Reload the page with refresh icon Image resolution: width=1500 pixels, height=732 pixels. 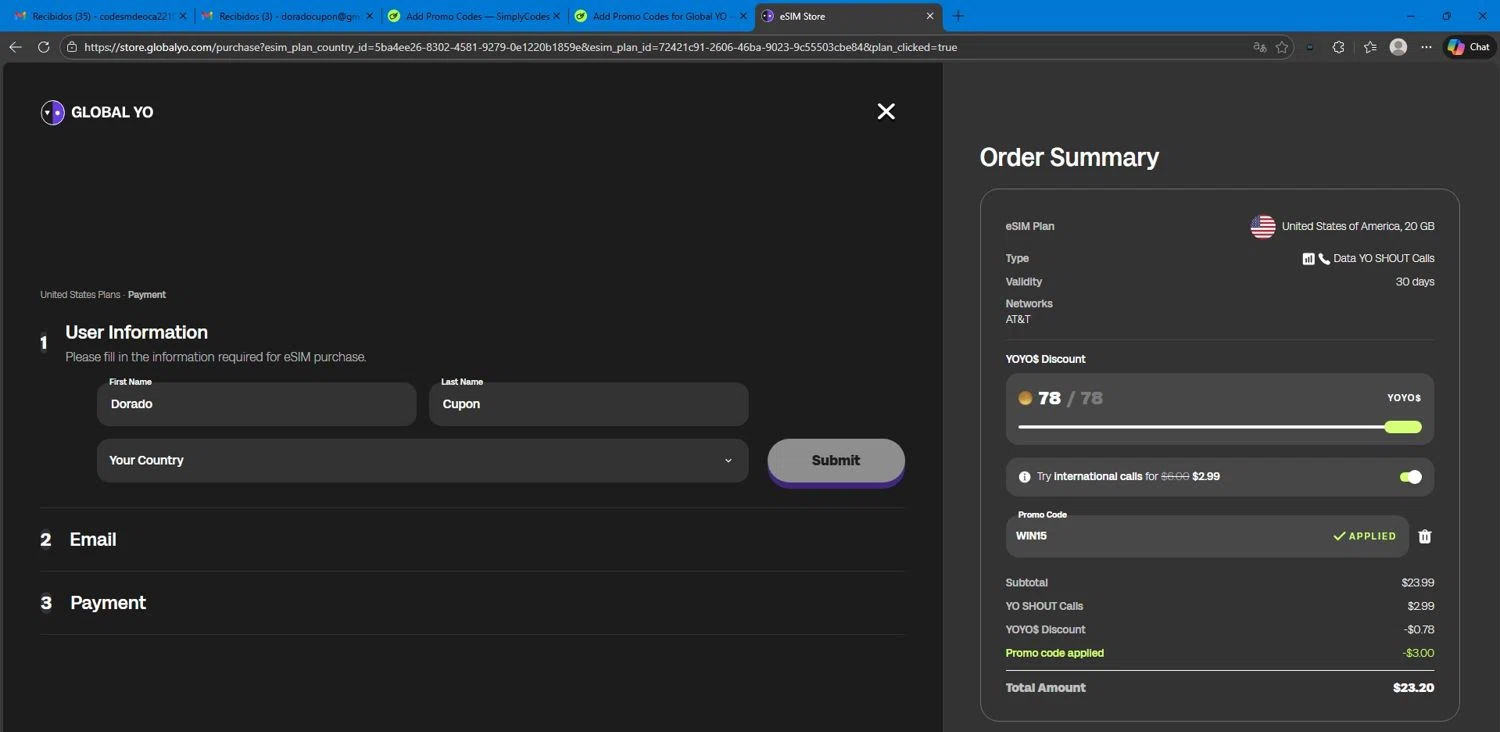pos(43,47)
